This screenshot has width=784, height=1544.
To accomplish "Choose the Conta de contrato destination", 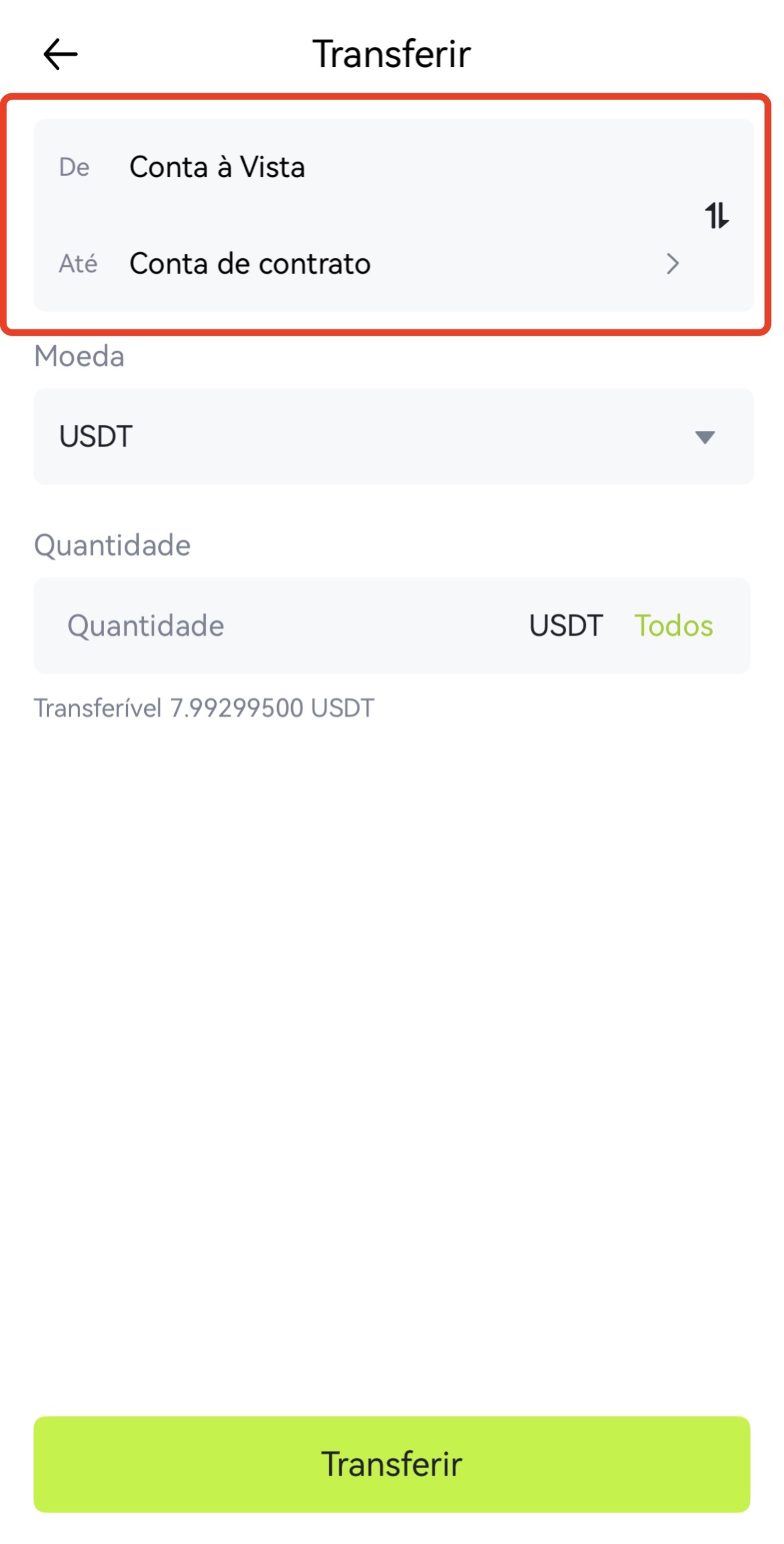I will 249,264.
